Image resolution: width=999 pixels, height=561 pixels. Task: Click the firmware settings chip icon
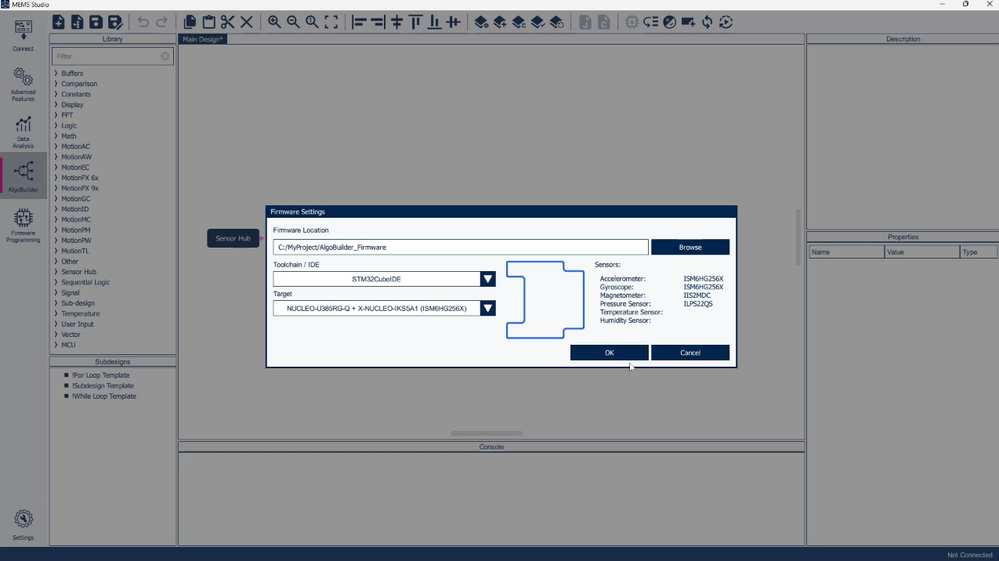(631, 22)
